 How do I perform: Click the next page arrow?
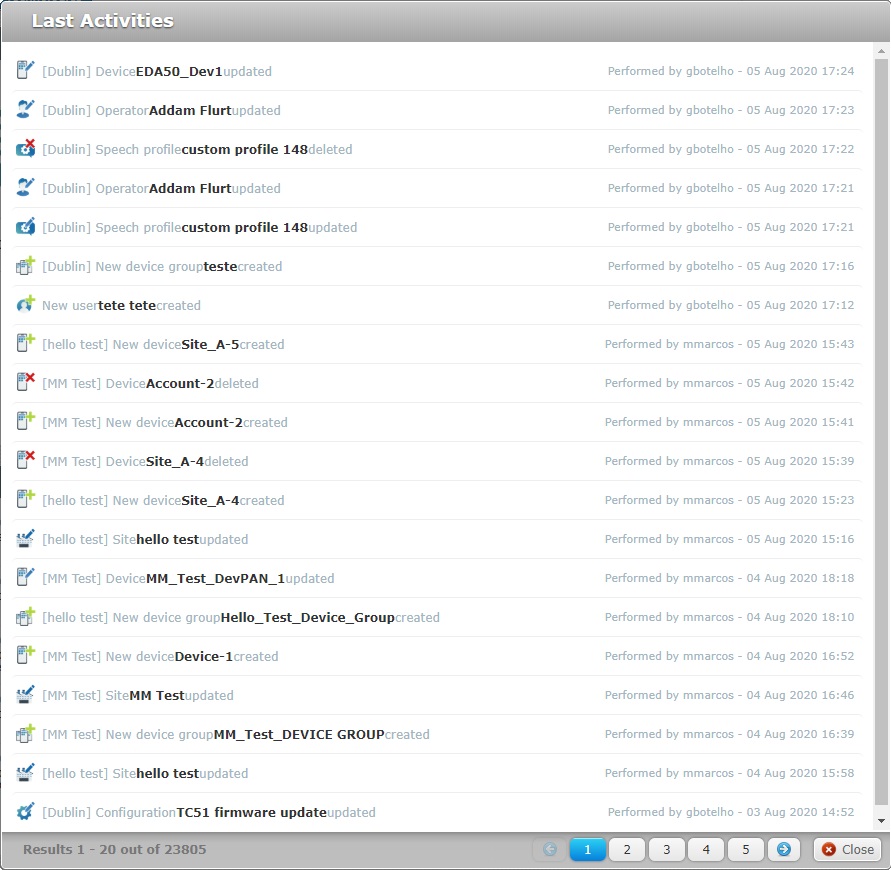[784, 849]
